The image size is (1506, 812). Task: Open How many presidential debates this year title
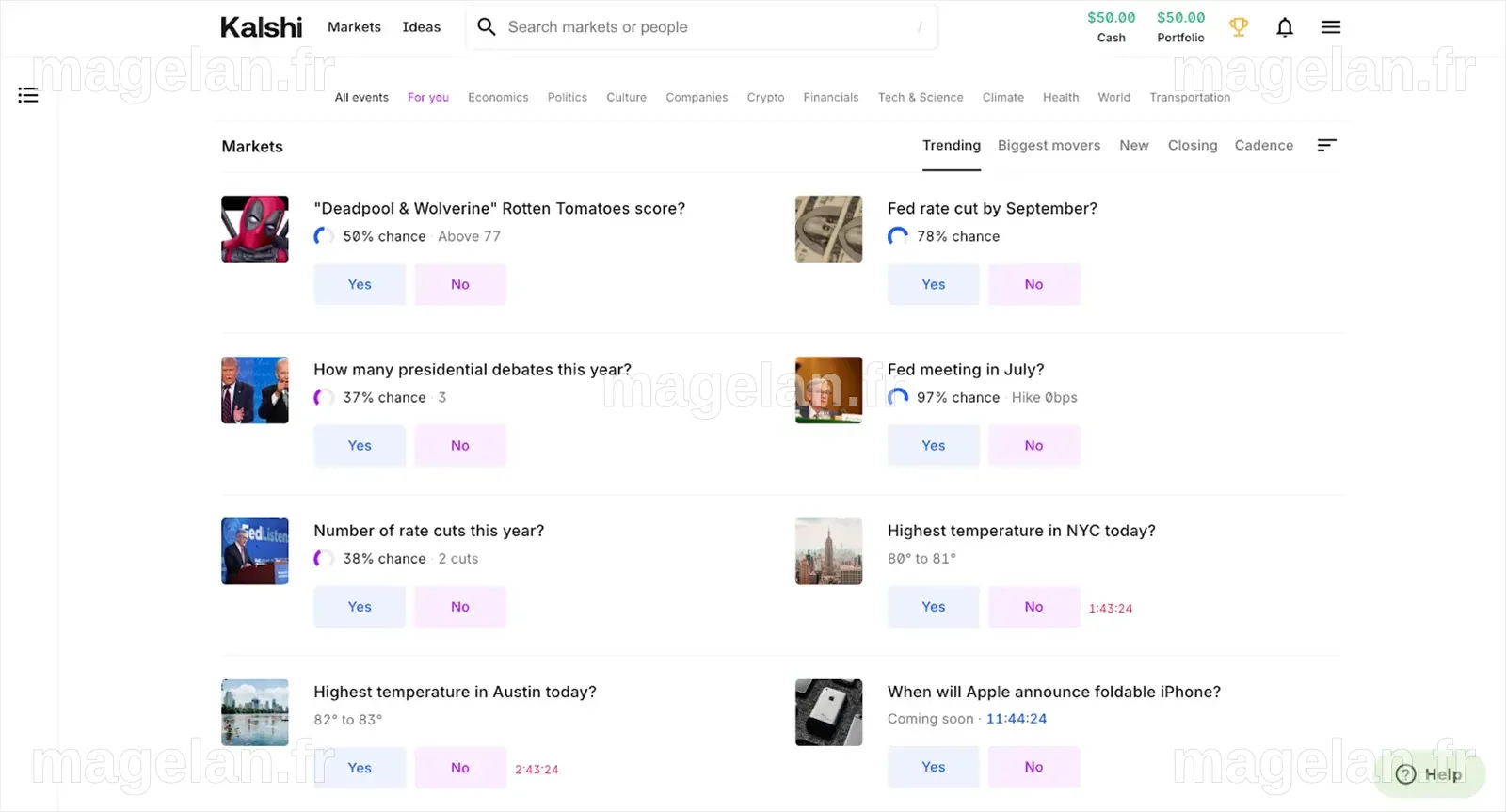click(473, 370)
